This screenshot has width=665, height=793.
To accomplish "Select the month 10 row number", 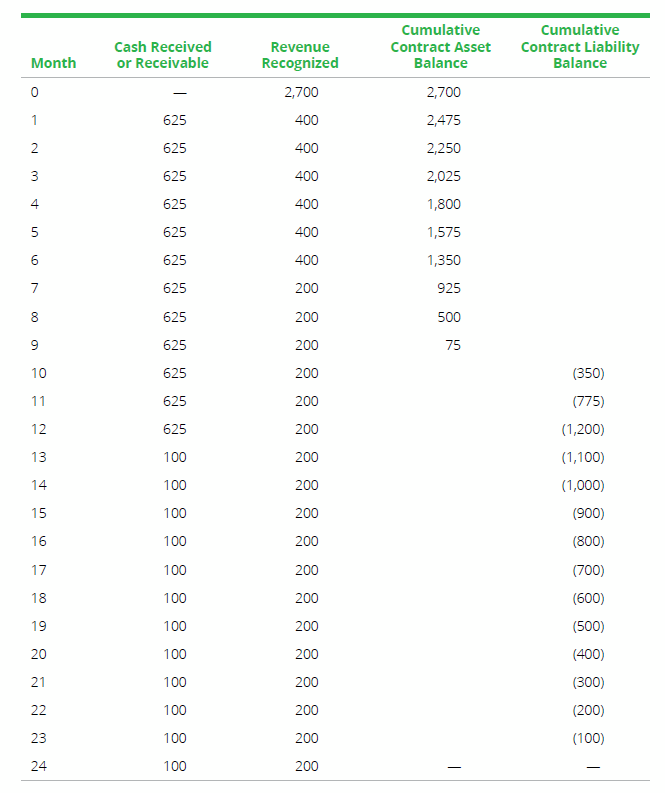I will [x=39, y=373].
